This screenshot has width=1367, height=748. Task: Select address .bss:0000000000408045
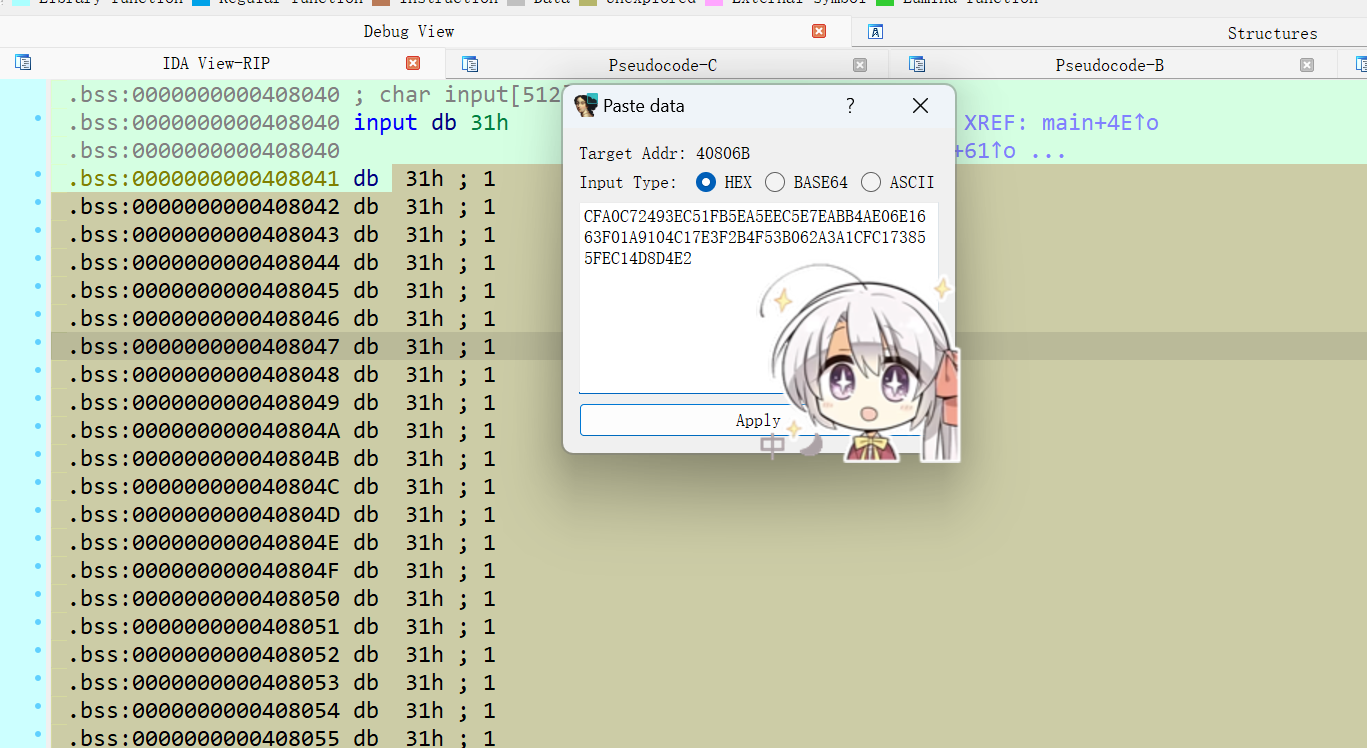(204, 290)
